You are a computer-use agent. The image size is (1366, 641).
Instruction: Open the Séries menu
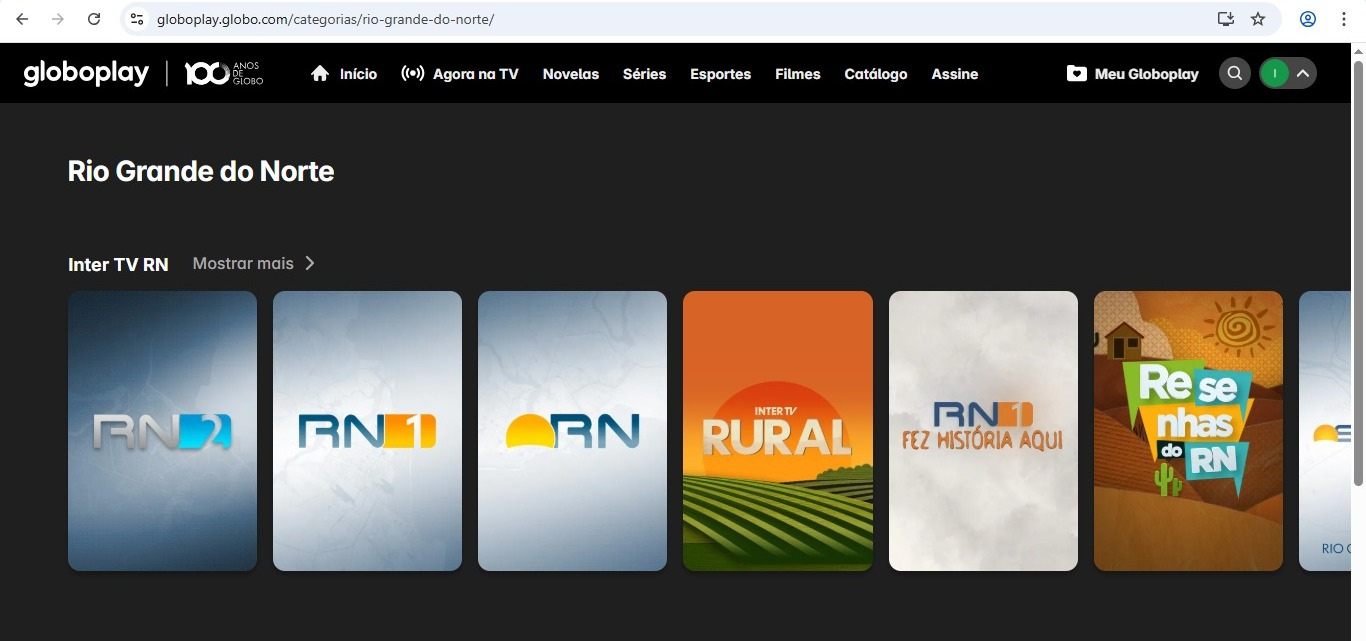[644, 74]
